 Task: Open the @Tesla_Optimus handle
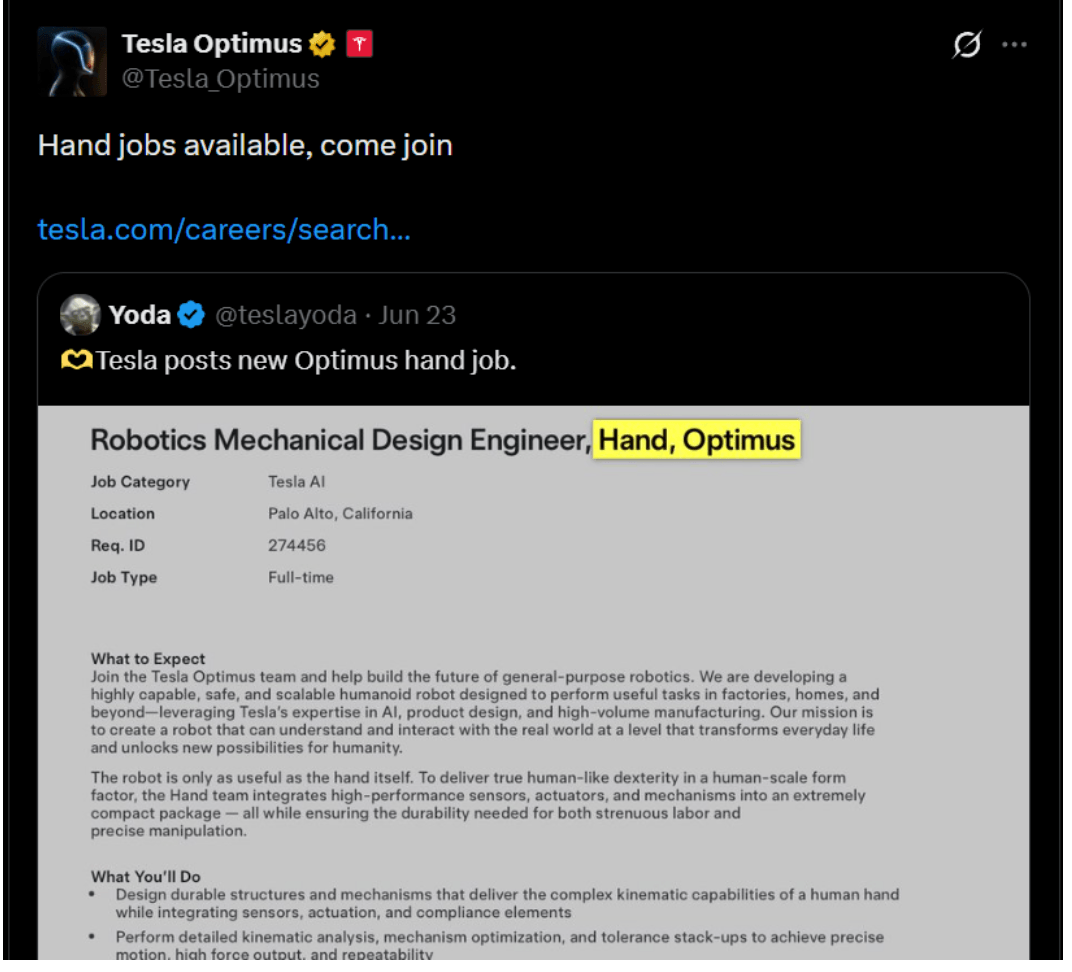point(222,79)
